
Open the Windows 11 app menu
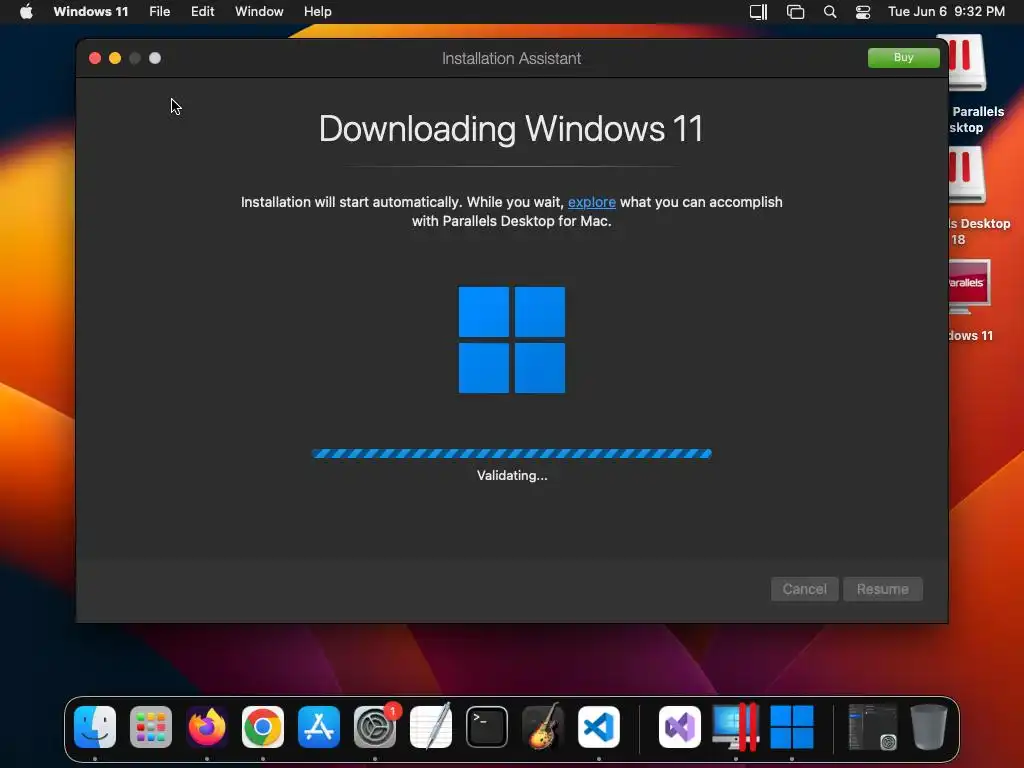tap(91, 12)
